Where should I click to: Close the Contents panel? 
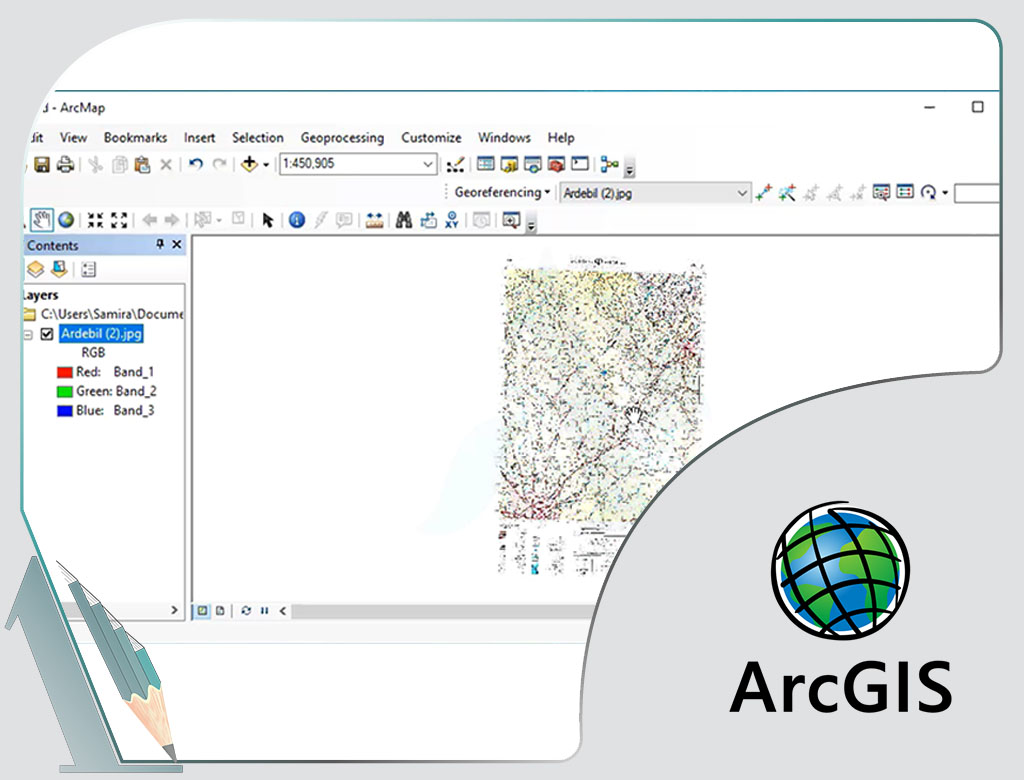176,244
